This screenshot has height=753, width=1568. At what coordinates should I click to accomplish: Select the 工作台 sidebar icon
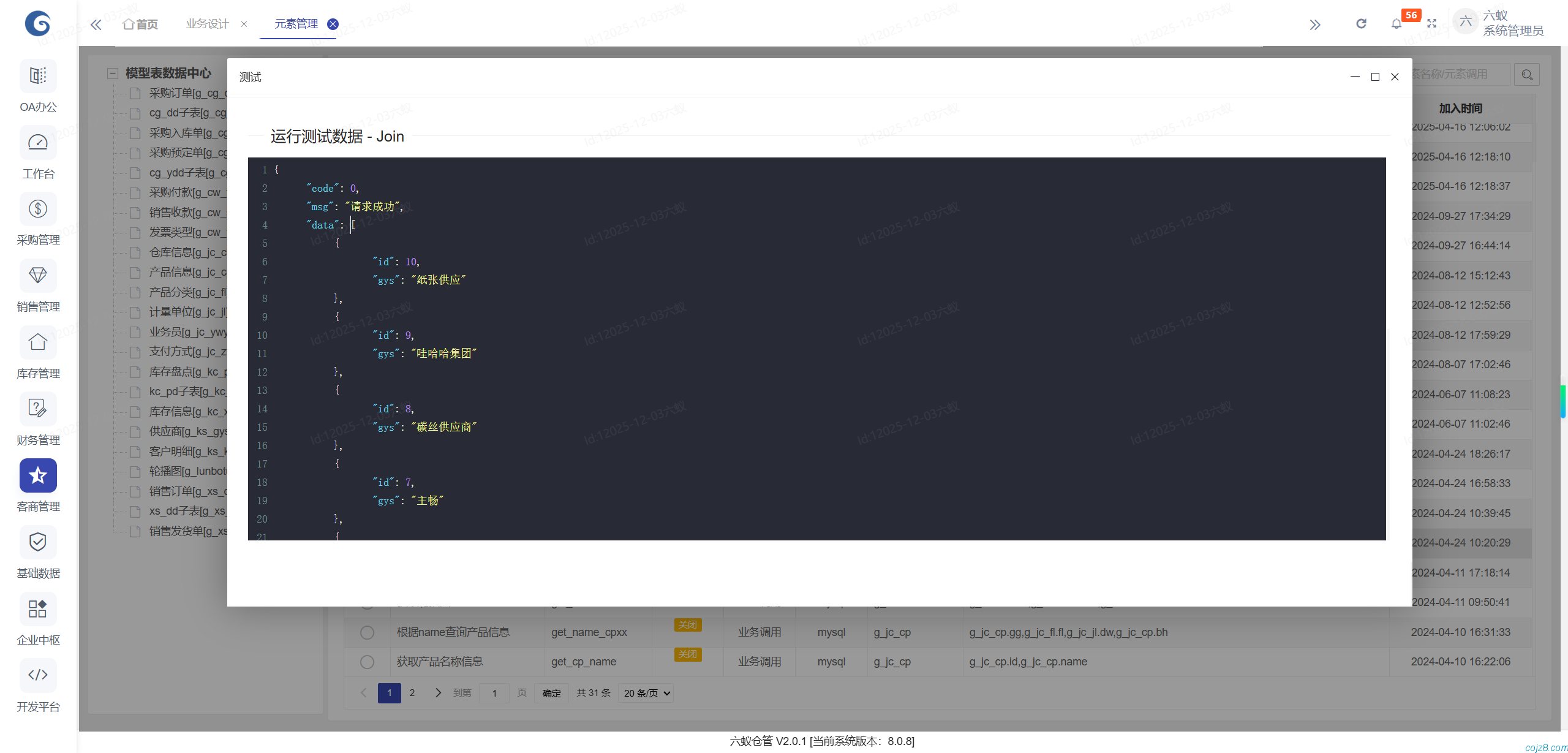[37, 142]
